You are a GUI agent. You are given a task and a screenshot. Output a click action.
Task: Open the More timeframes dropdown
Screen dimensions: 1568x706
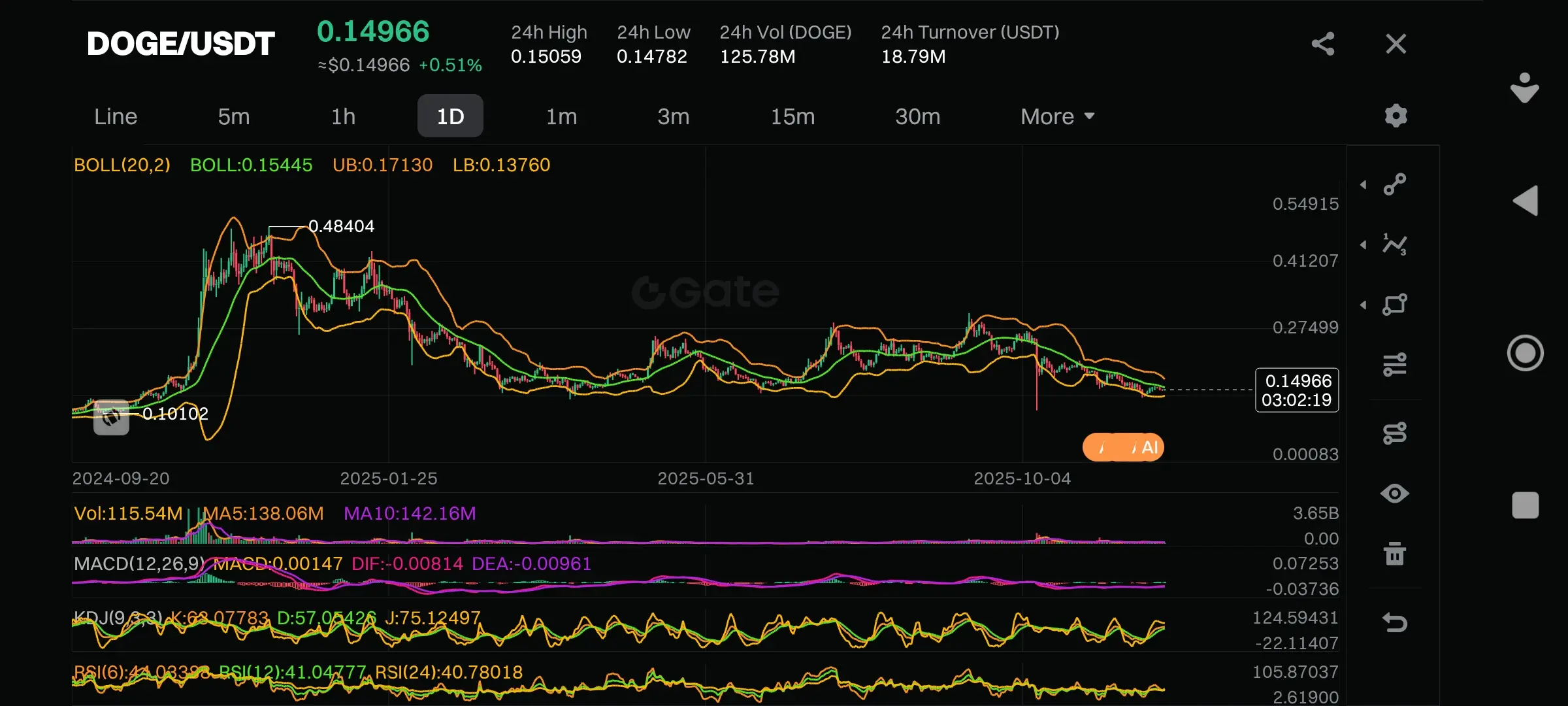(1056, 116)
